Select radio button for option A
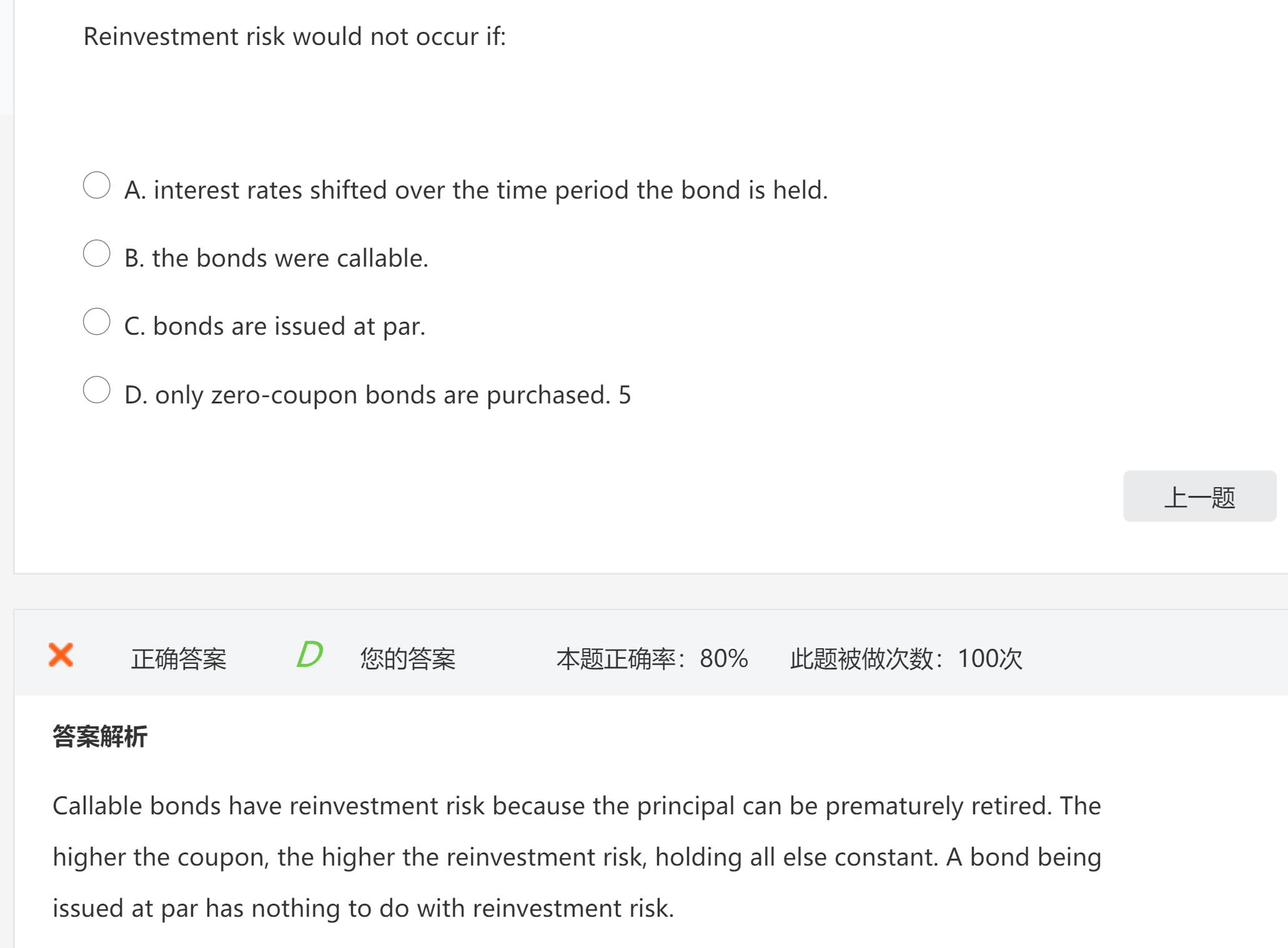This screenshot has height=948, width=1288. tap(97, 185)
